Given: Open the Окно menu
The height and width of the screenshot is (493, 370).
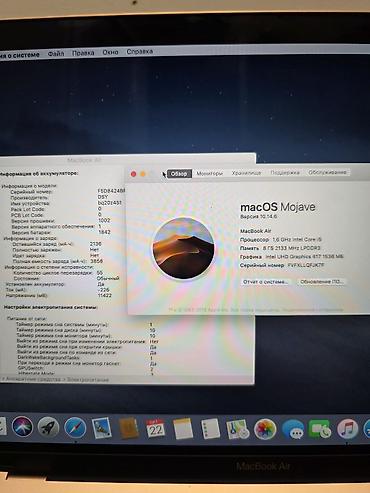Looking at the screenshot, I should click(x=110, y=52).
